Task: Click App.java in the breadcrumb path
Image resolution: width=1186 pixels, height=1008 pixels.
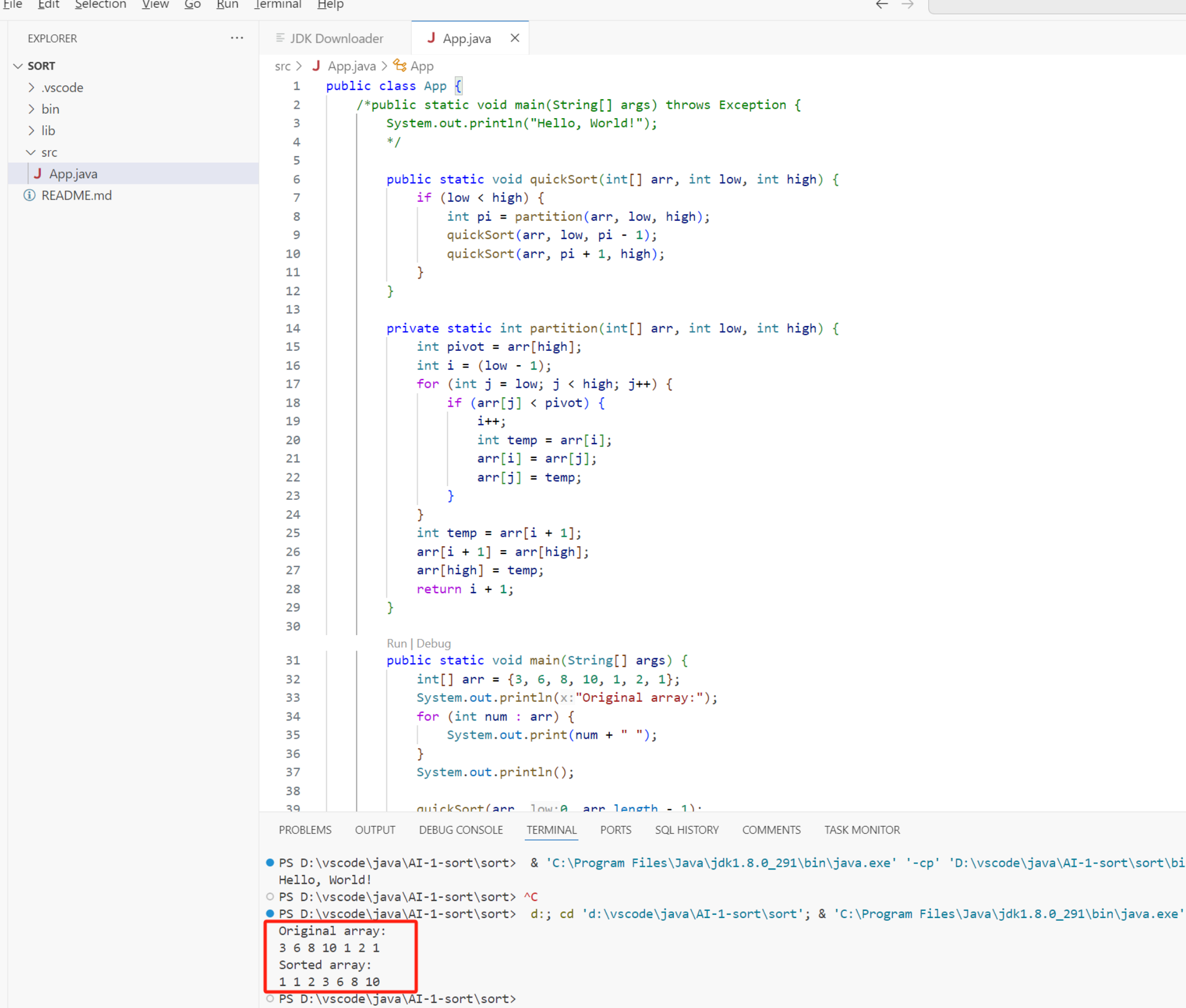Action: pos(352,66)
